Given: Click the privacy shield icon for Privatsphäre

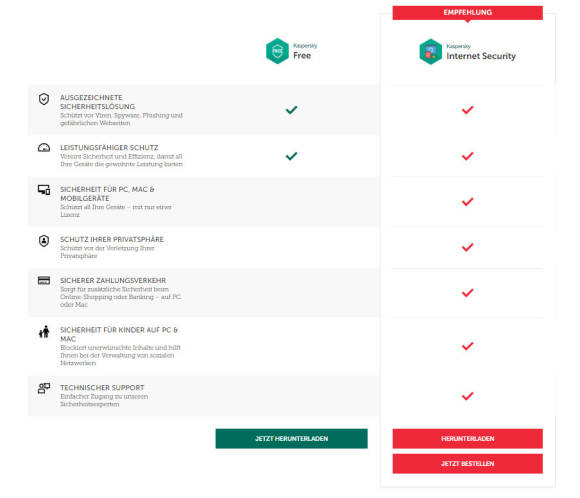Looking at the screenshot, I should click(x=44, y=241).
